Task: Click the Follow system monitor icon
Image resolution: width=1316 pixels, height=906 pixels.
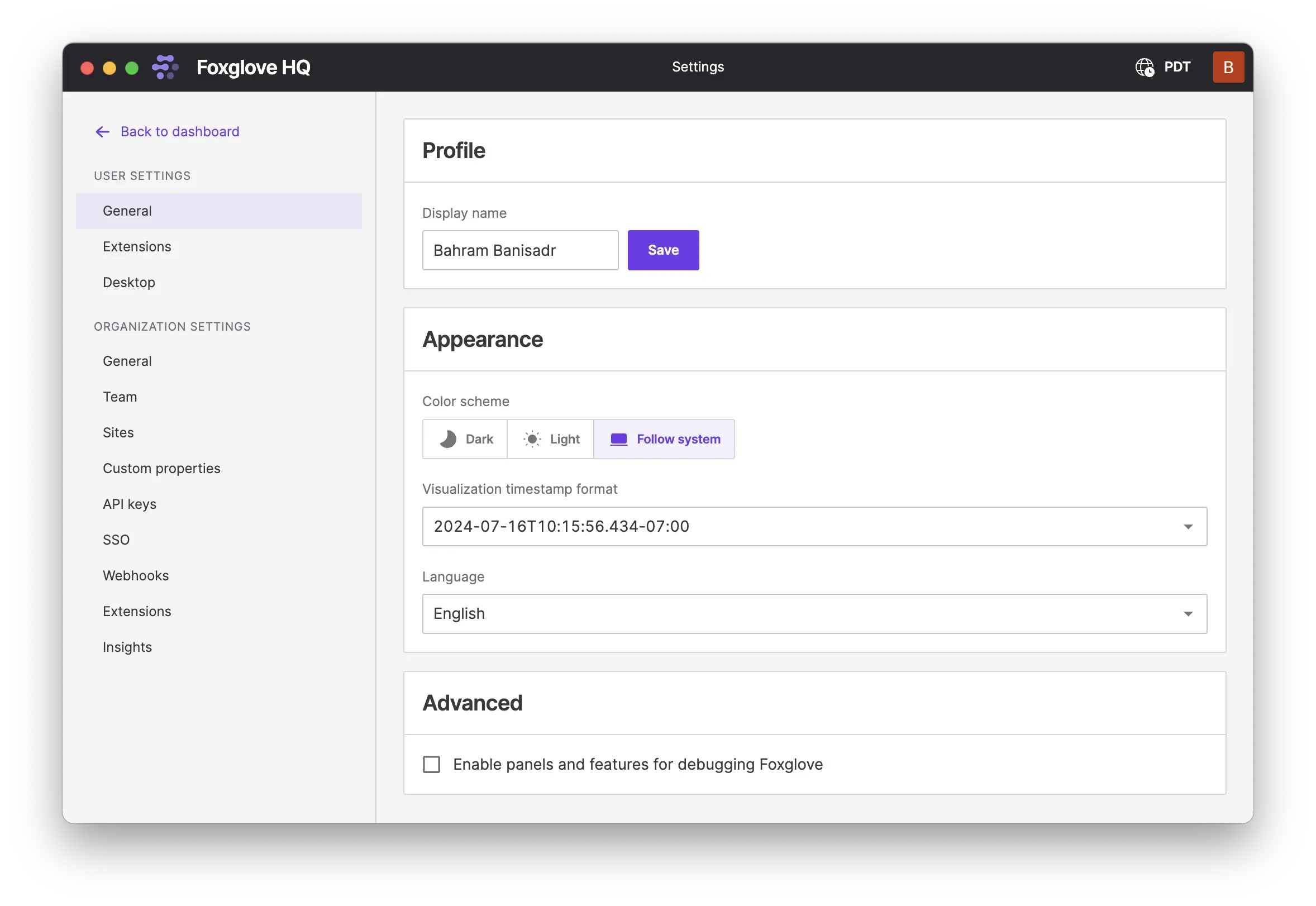Action: (x=618, y=439)
